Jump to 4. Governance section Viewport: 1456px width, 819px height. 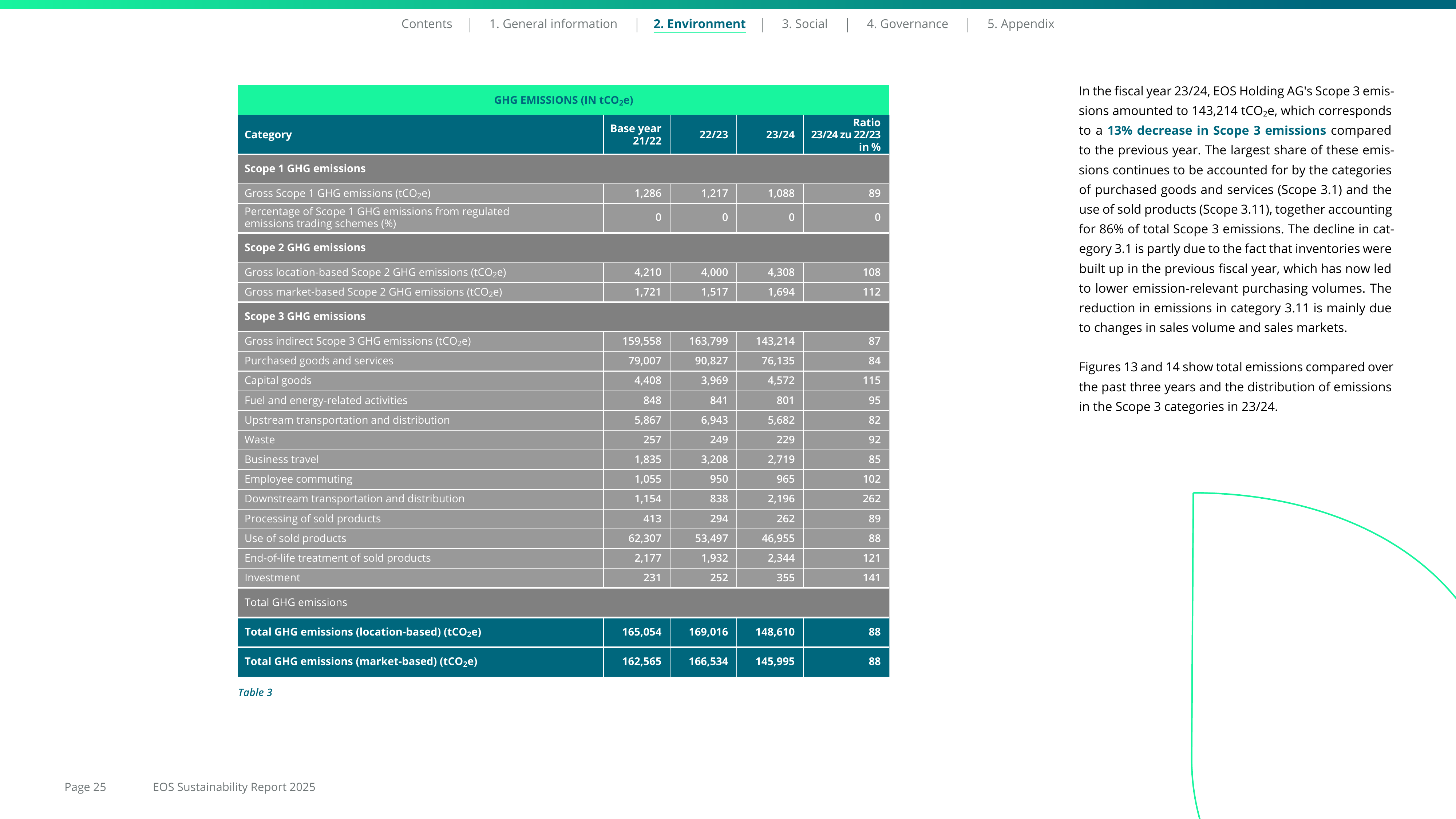click(x=907, y=24)
